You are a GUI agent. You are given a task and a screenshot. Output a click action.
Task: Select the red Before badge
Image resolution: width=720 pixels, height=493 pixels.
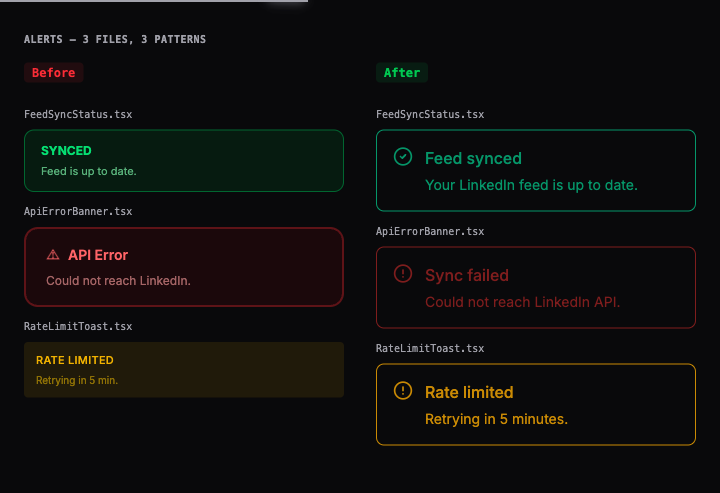(53, 73)
